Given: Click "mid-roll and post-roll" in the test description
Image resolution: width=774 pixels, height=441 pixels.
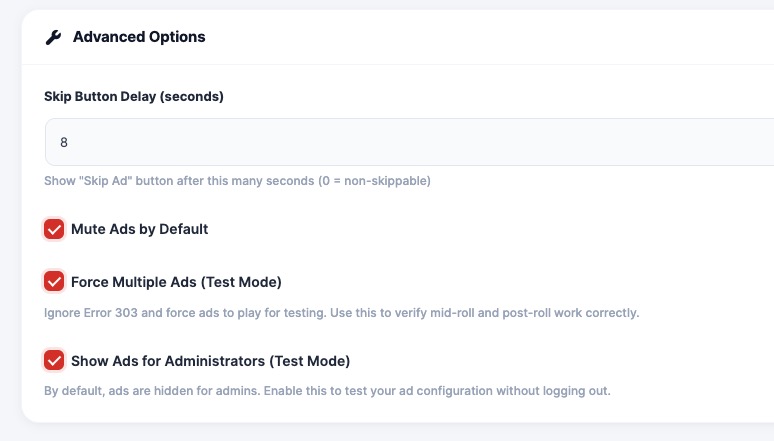Looking at the screenshot, I should click(491, 313).
